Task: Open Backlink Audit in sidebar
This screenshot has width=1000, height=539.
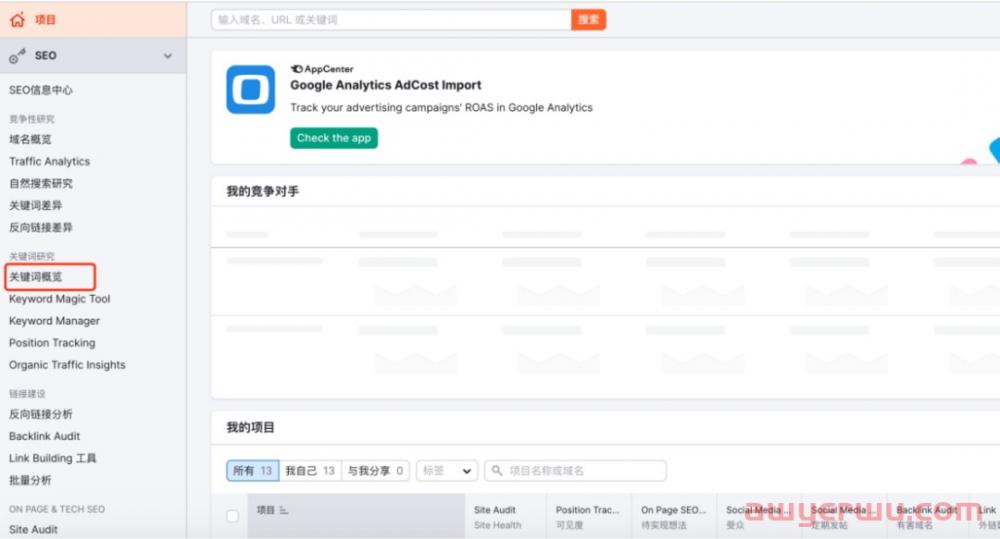Action: (45, 436)
